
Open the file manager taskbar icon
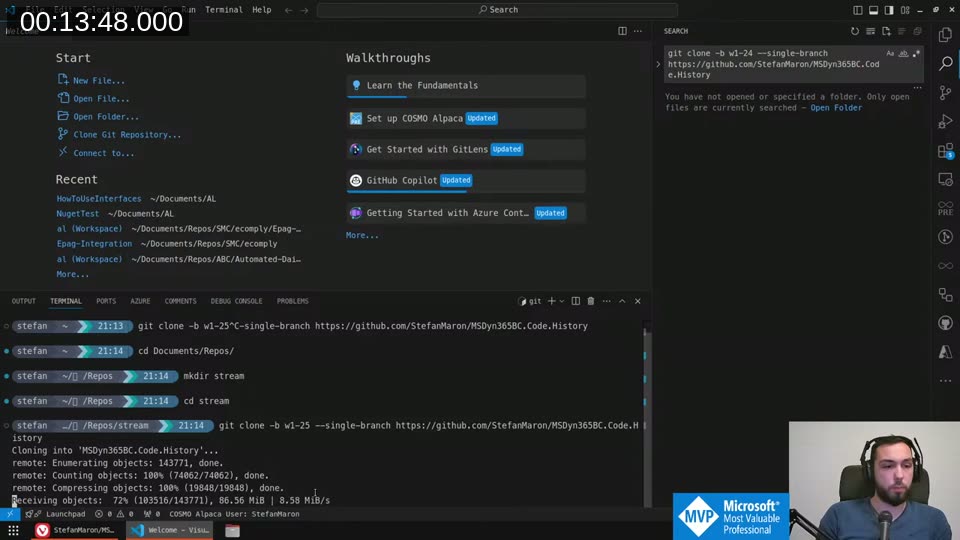pyautogui.click(x=232, y=530)
